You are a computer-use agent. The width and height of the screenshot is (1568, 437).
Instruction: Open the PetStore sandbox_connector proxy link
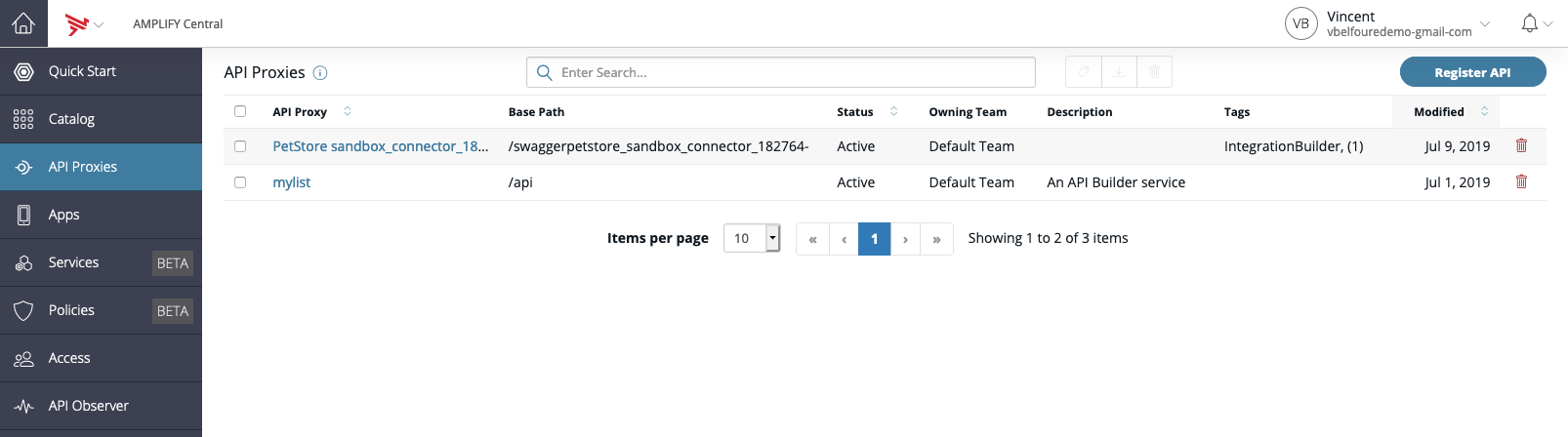[x=381, y=146]
